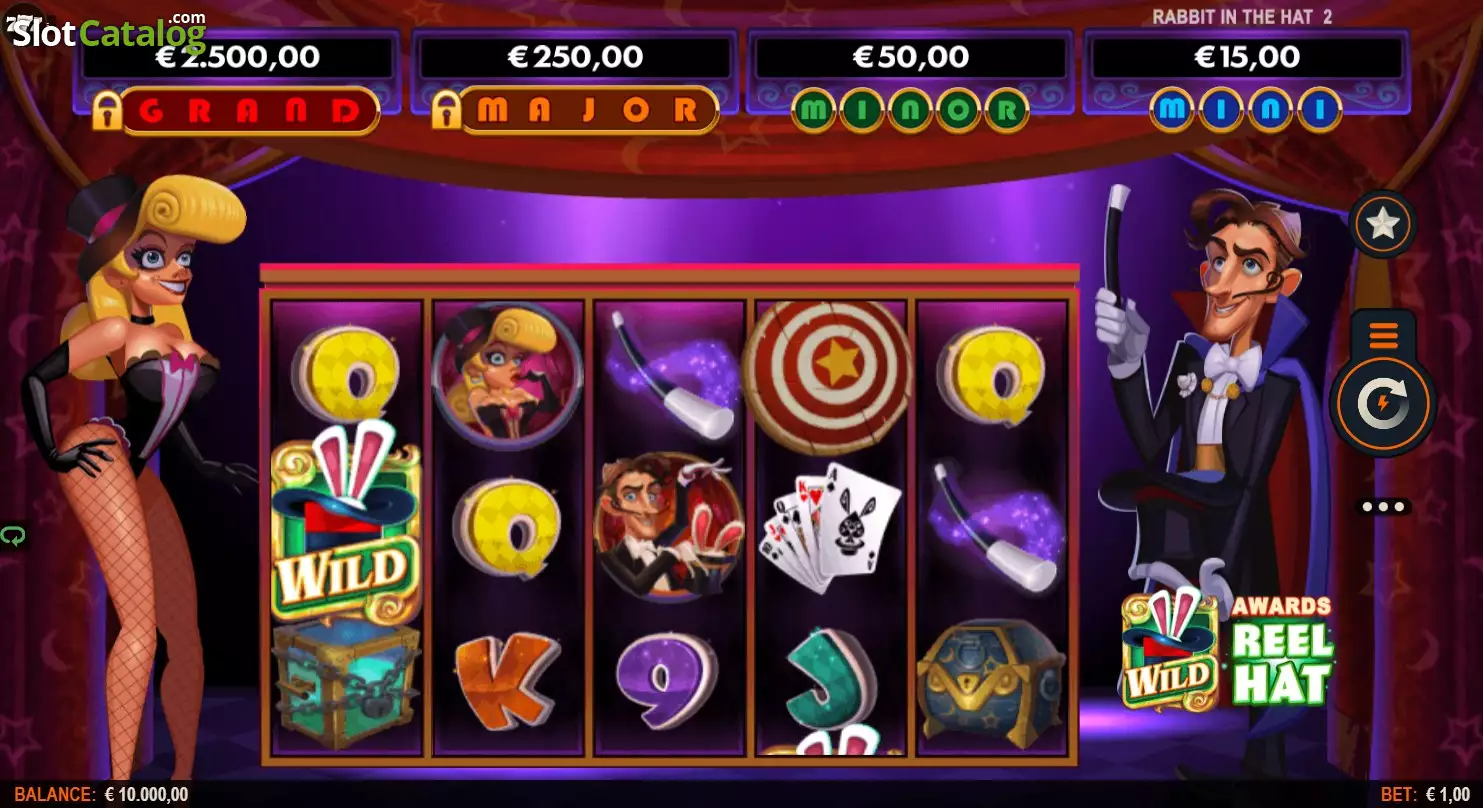
Task: Click the Grand jackpot padlock icon
Action: 107,111
